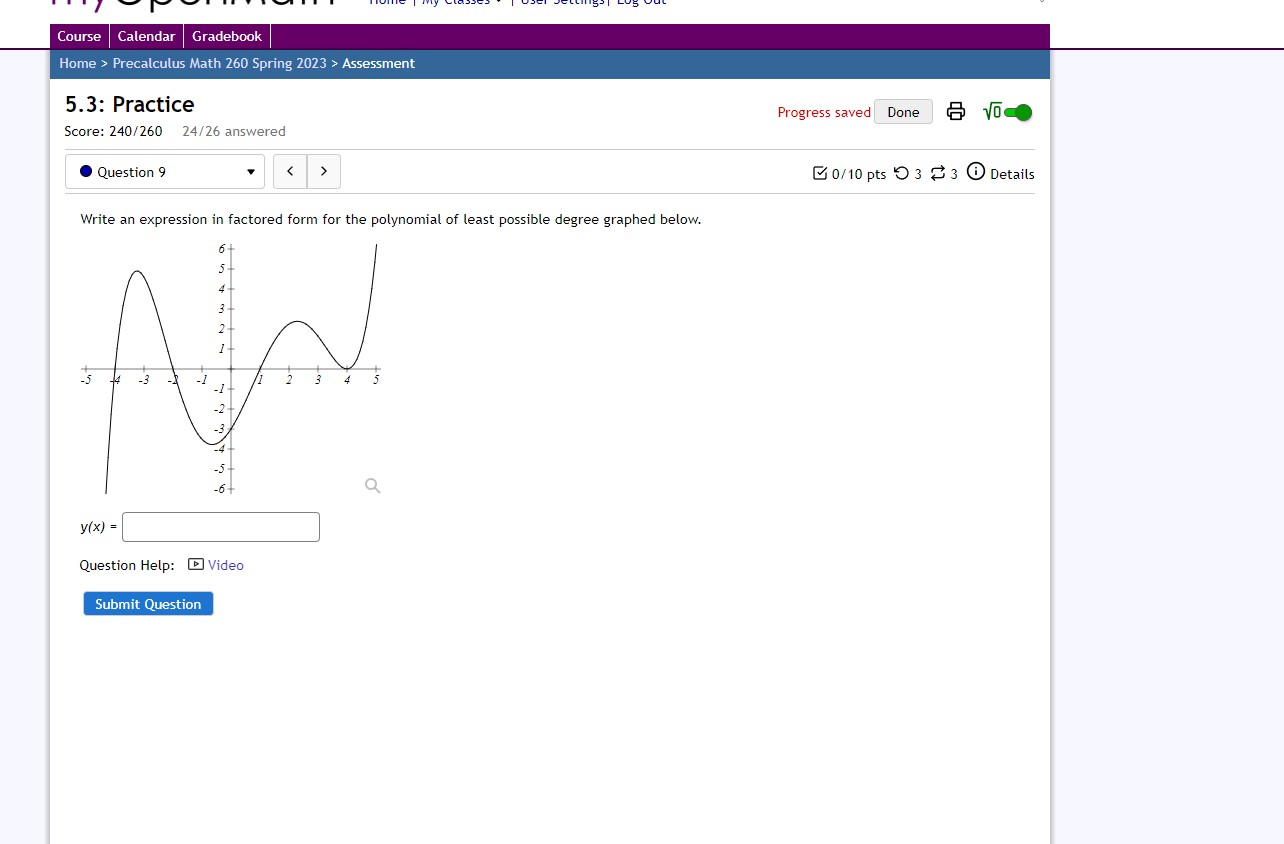Toggle the green switch next to √0
Image resolution: width=1284 pixels, height=844 pixels.
1017,111
